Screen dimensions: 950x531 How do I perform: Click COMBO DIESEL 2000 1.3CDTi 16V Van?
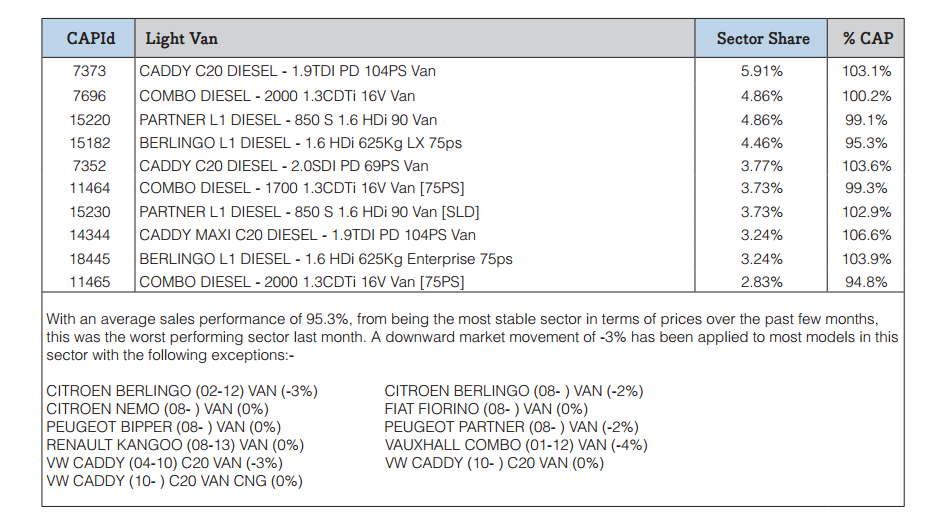pyautogui.click(x=277, y=96)
